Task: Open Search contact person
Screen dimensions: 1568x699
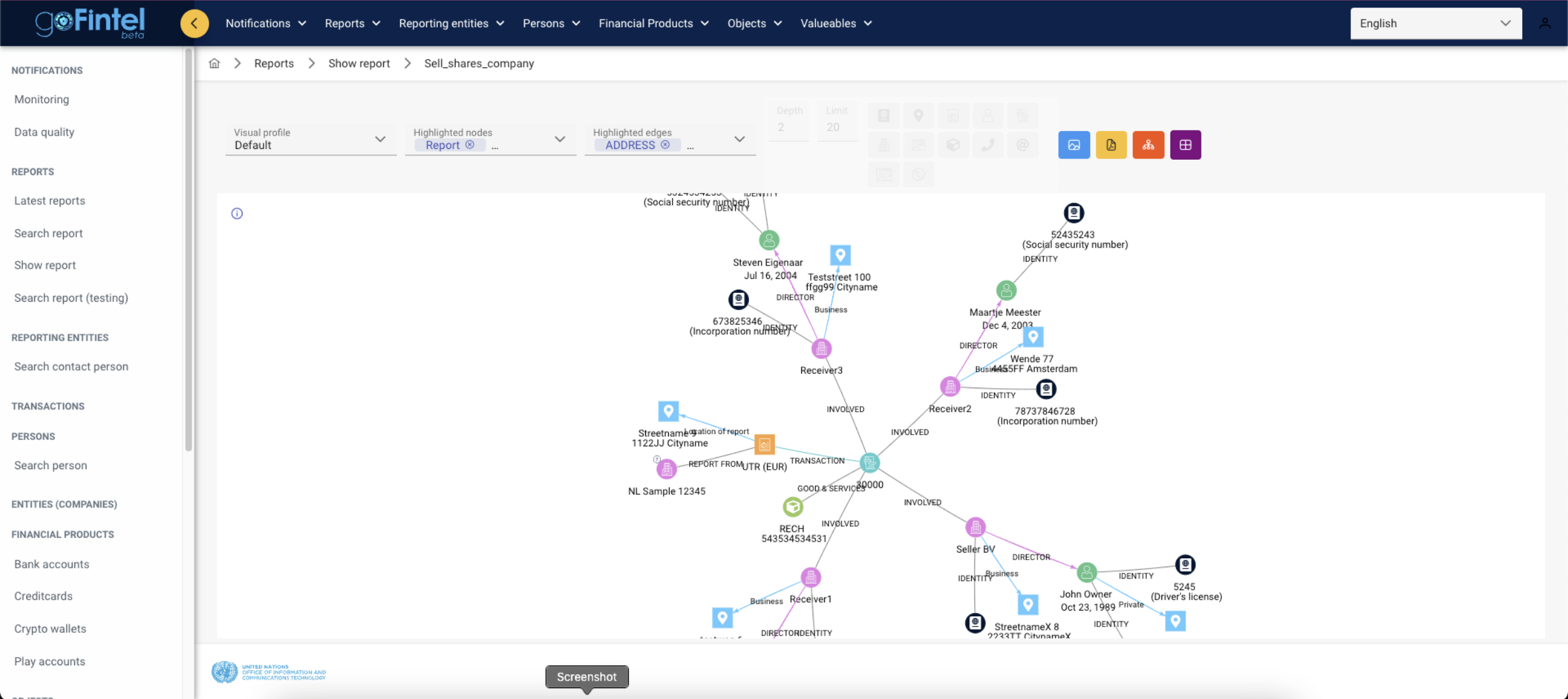Action: point(71,367)
